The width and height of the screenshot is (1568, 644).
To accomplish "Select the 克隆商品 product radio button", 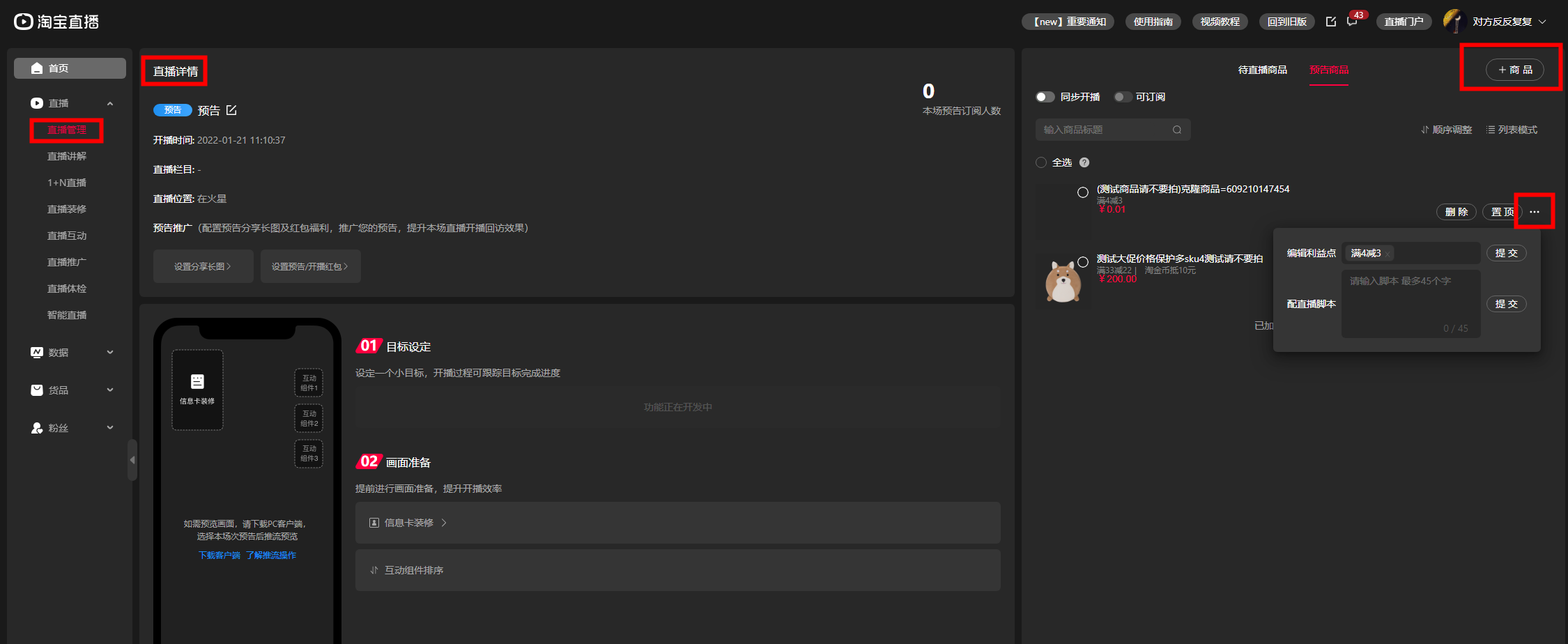I will (1083, 192).
